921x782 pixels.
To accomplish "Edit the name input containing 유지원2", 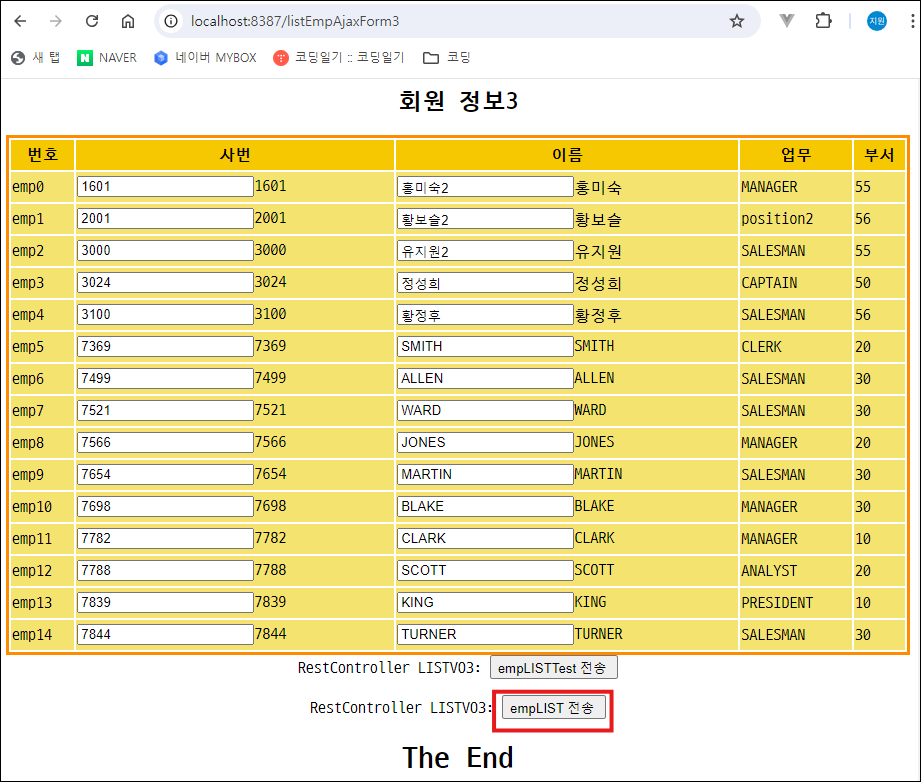I will [x=485, y=251].
